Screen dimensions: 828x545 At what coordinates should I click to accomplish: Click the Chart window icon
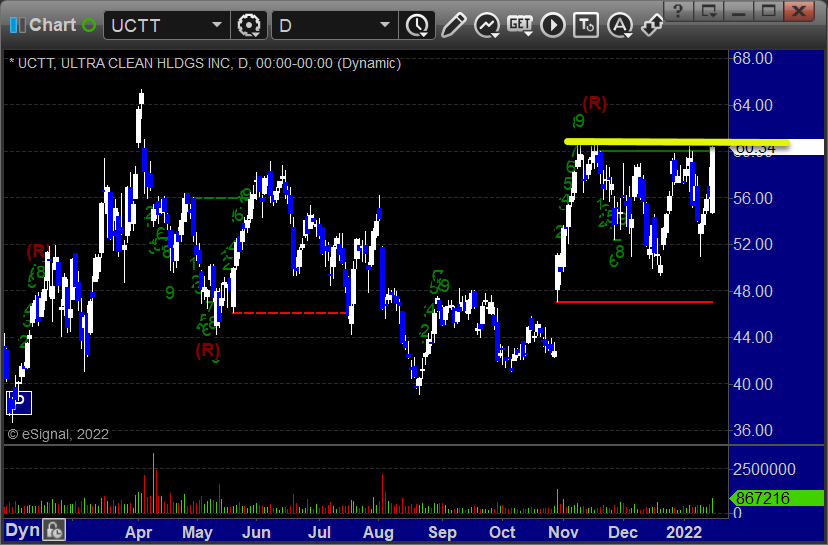point(17,25)
